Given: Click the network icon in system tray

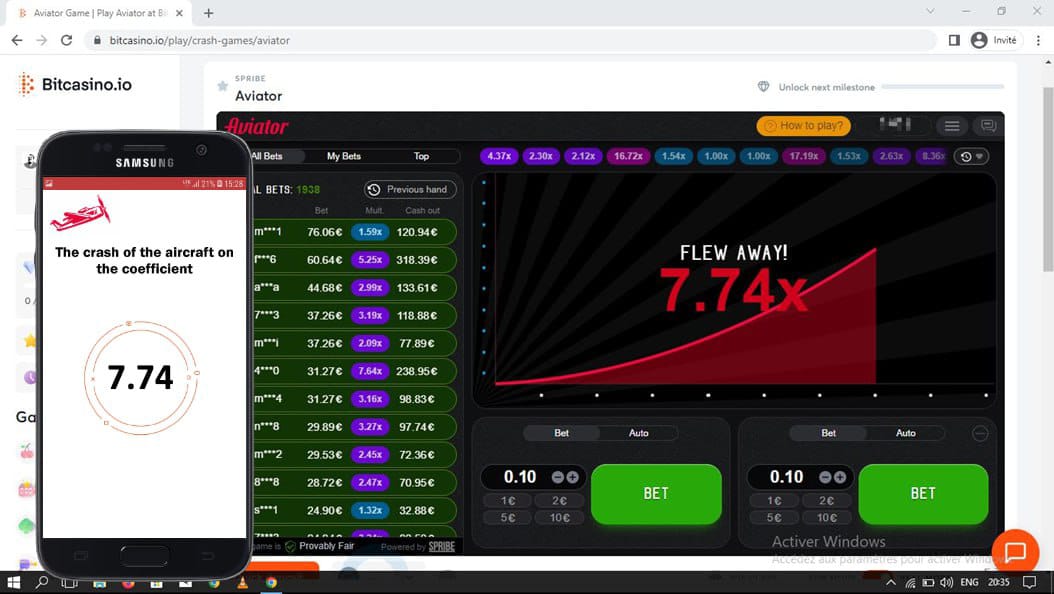Looking at the screenshot, I should click(909, 583).
